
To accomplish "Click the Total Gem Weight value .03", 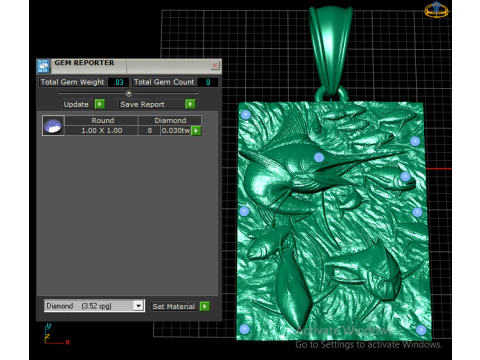I will [x=119, y=82].
